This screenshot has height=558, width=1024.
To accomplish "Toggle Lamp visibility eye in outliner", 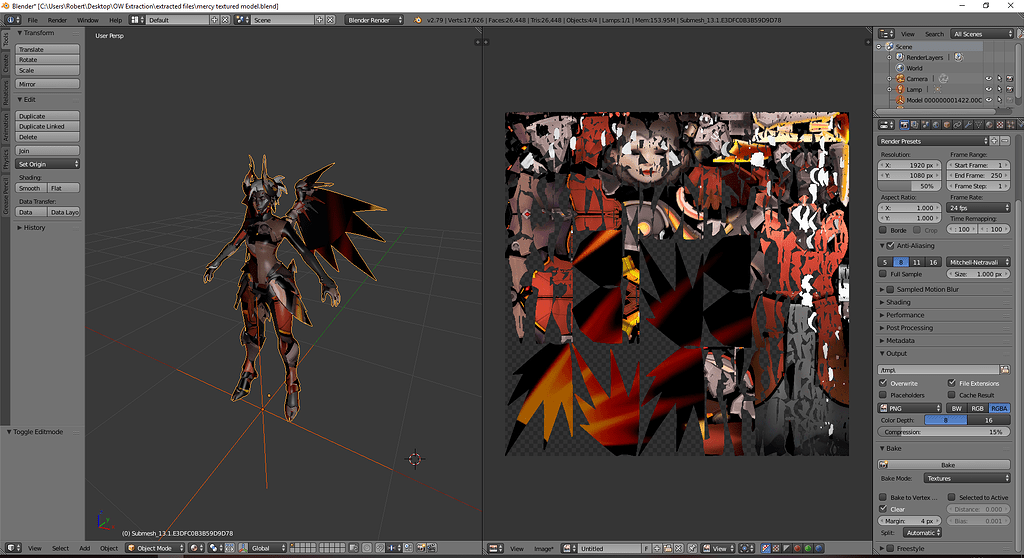I will click(x=989, y=90).
